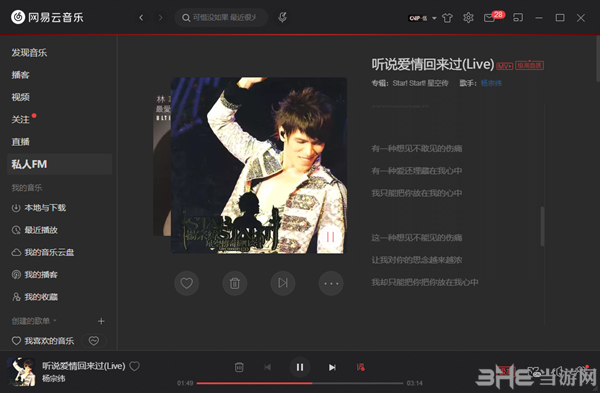Click lyric line 有一种想见不敢见的伤痛

(x=417, y=148)
